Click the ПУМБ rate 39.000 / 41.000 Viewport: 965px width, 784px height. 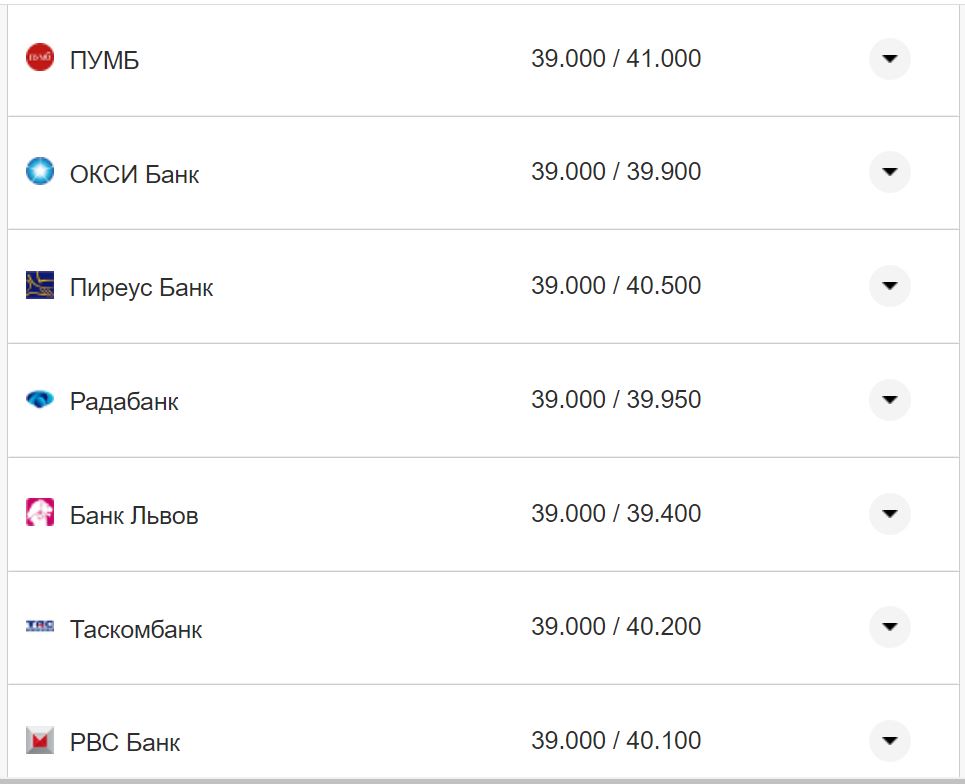pos(616,59)
